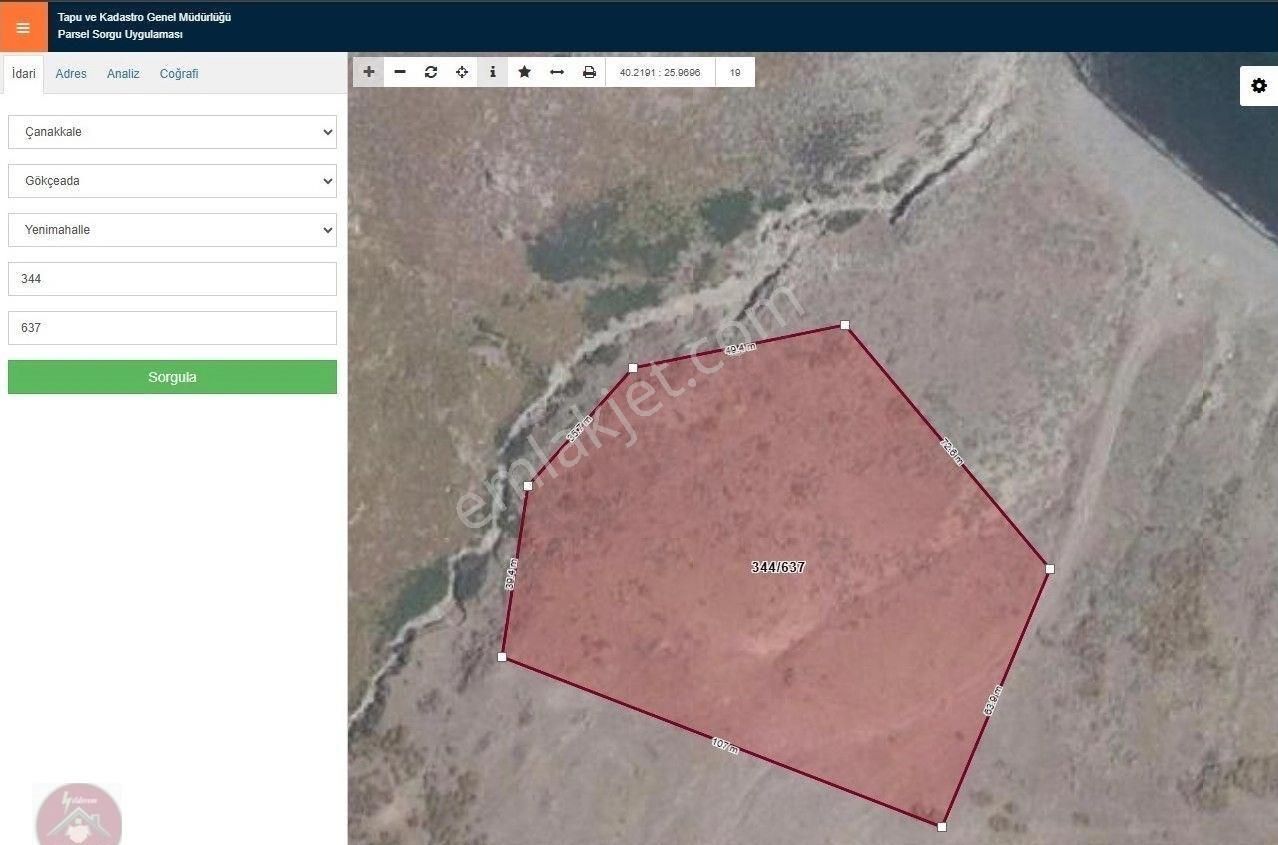Click the parcel number input showing 344

[171, 278]
